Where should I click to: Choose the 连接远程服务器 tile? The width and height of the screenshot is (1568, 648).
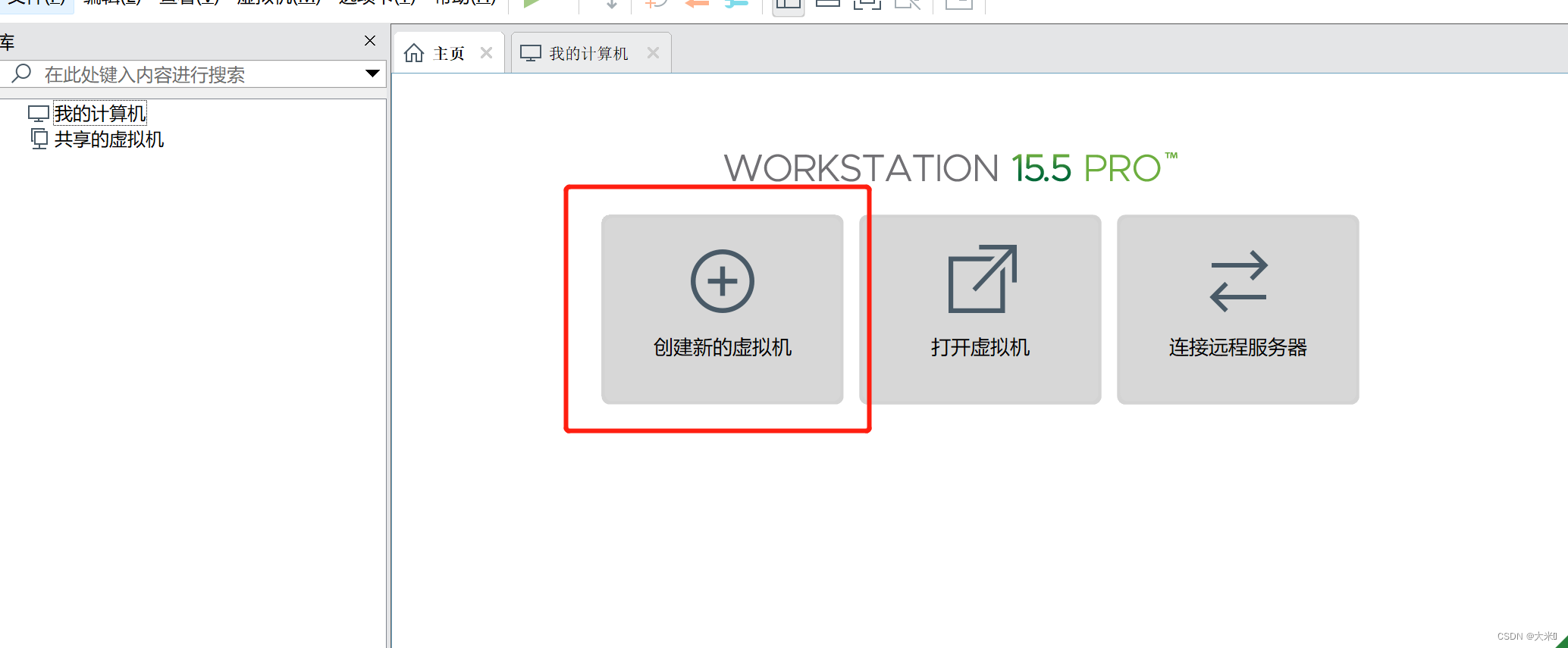point(1237,309)
